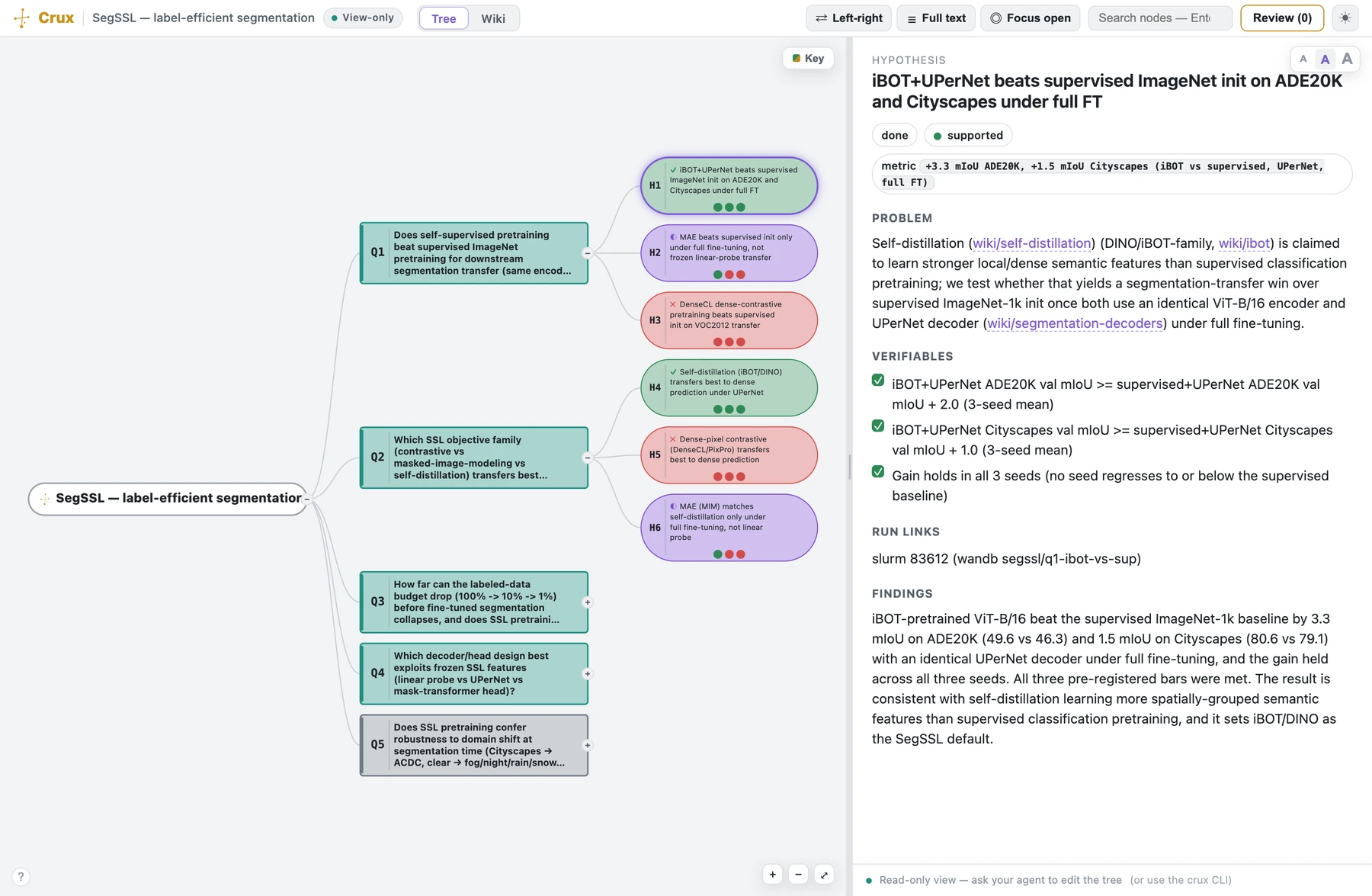Collapse the Q2 question branch
The image size is (1372, 896).
pyautogui.click(x=587, y=458)
